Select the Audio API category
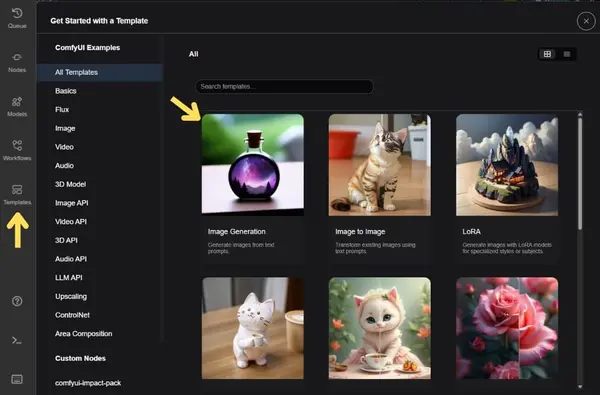Screen dimensions: 600x395 coord(100,259)
